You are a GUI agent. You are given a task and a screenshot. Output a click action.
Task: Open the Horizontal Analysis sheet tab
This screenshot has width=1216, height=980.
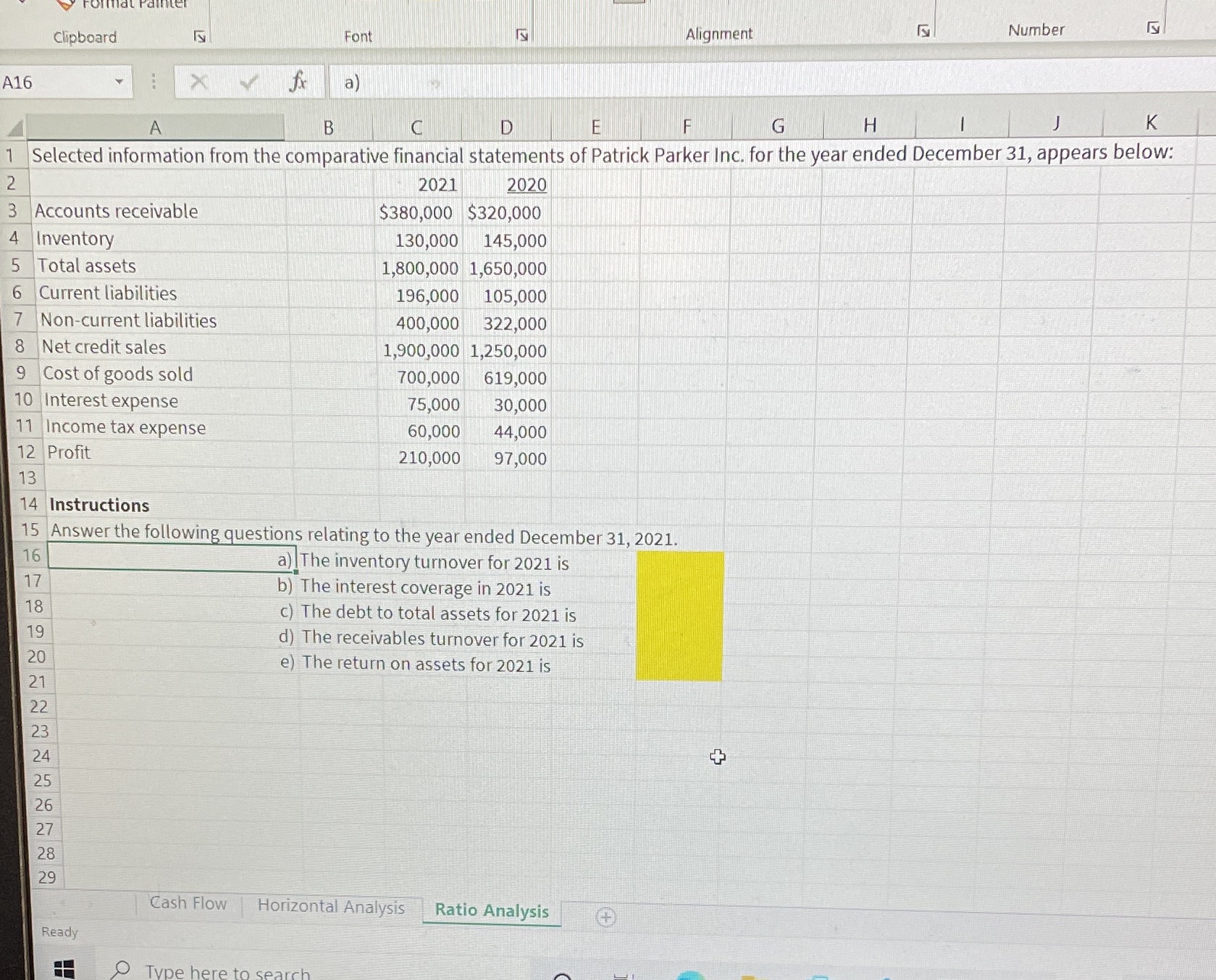pos(331,906)
